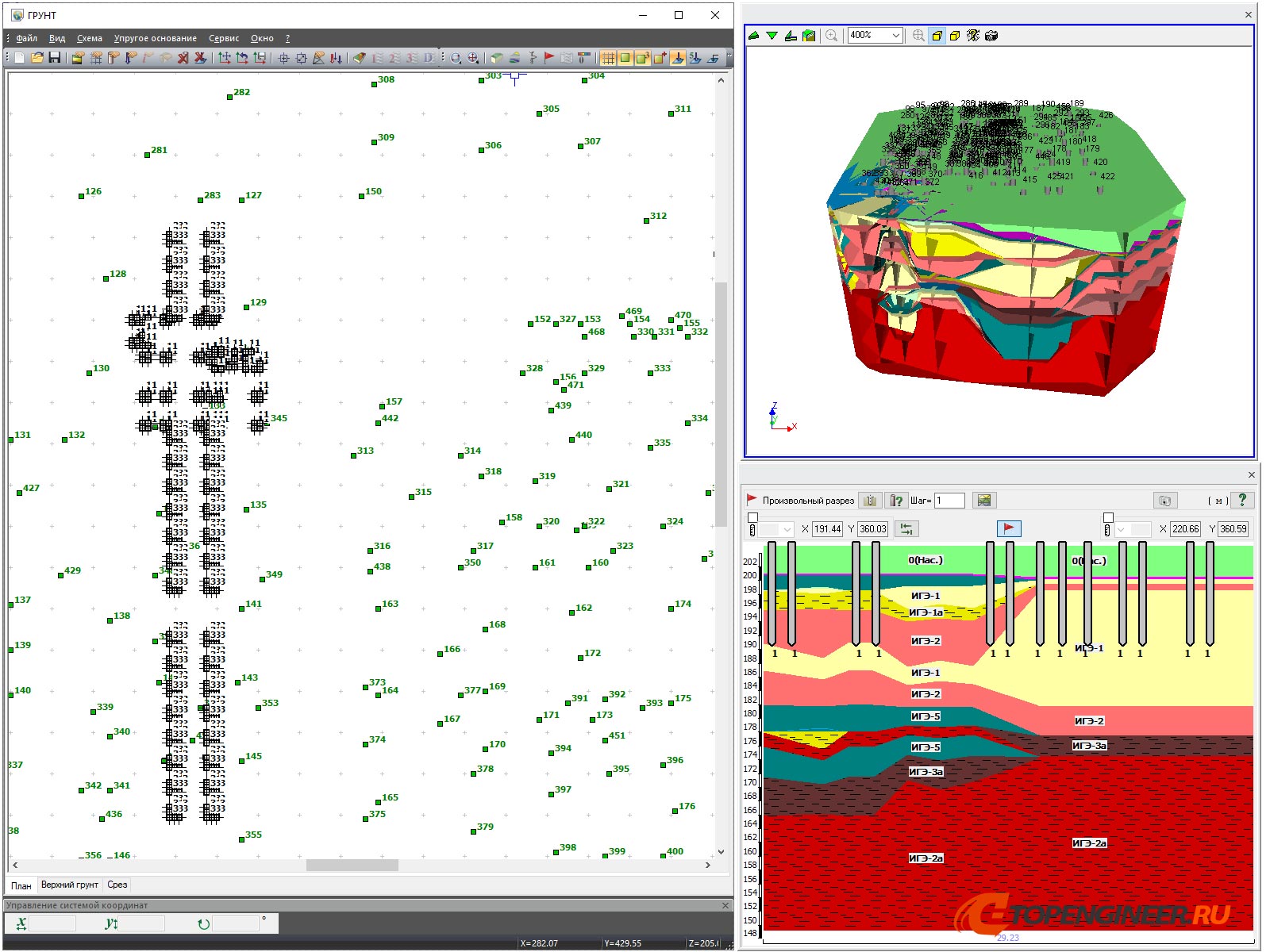Click the Save (floppy disk) toolbar icon
Screen dimensions: 1270x952
(55, 58)
